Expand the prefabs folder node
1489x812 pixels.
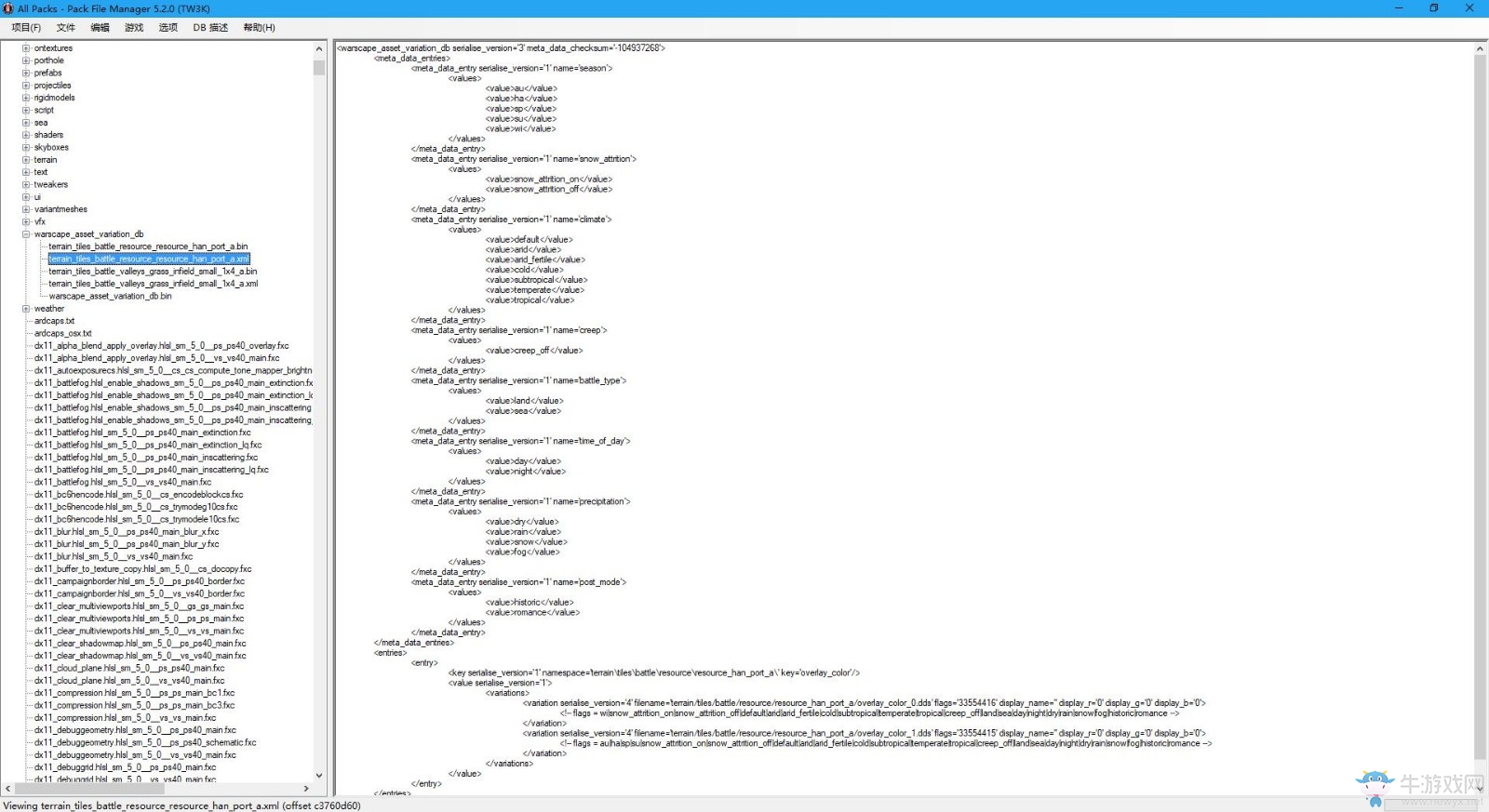point(26,73)
